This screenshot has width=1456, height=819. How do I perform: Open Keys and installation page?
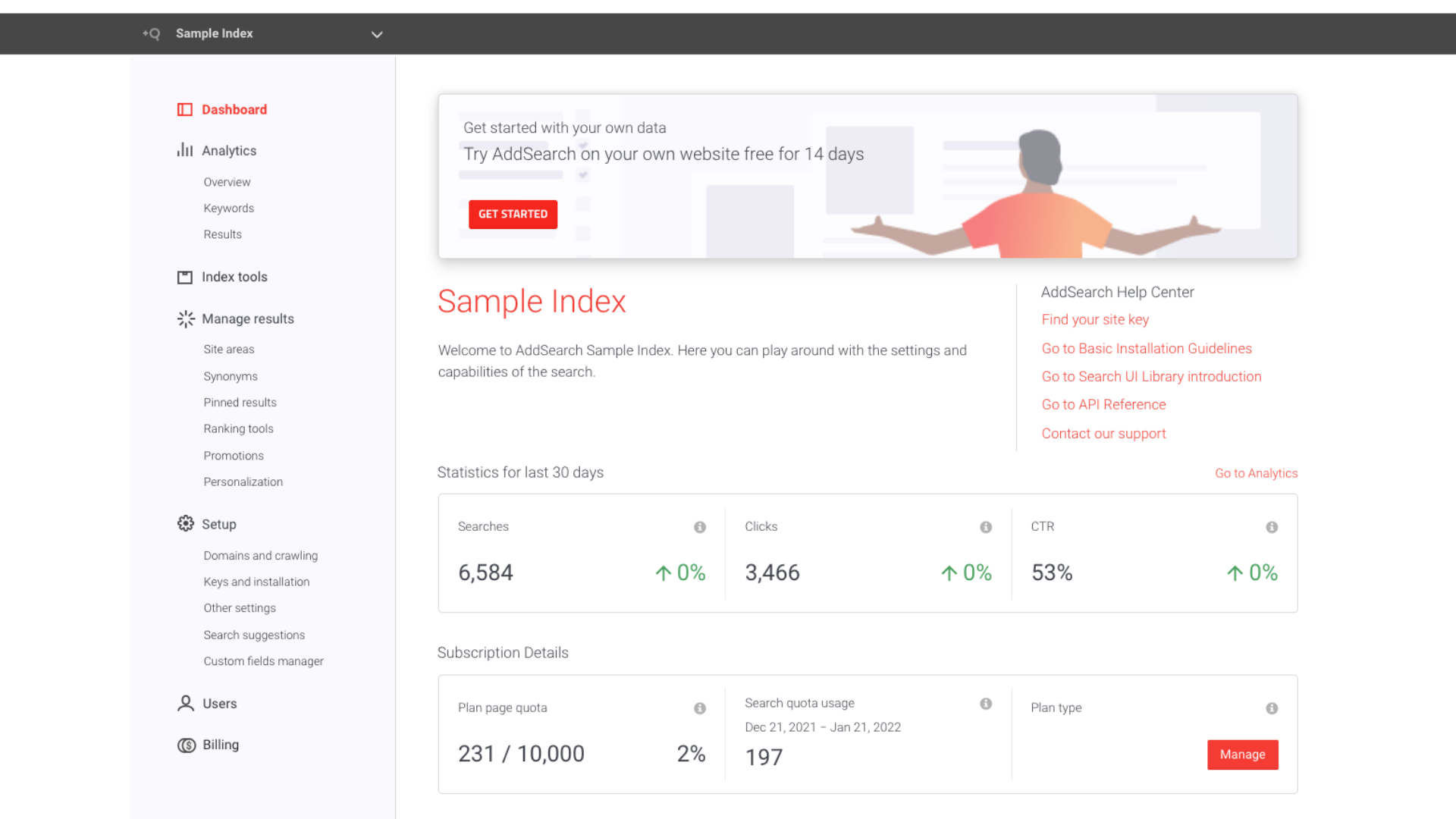pos(256,582)
